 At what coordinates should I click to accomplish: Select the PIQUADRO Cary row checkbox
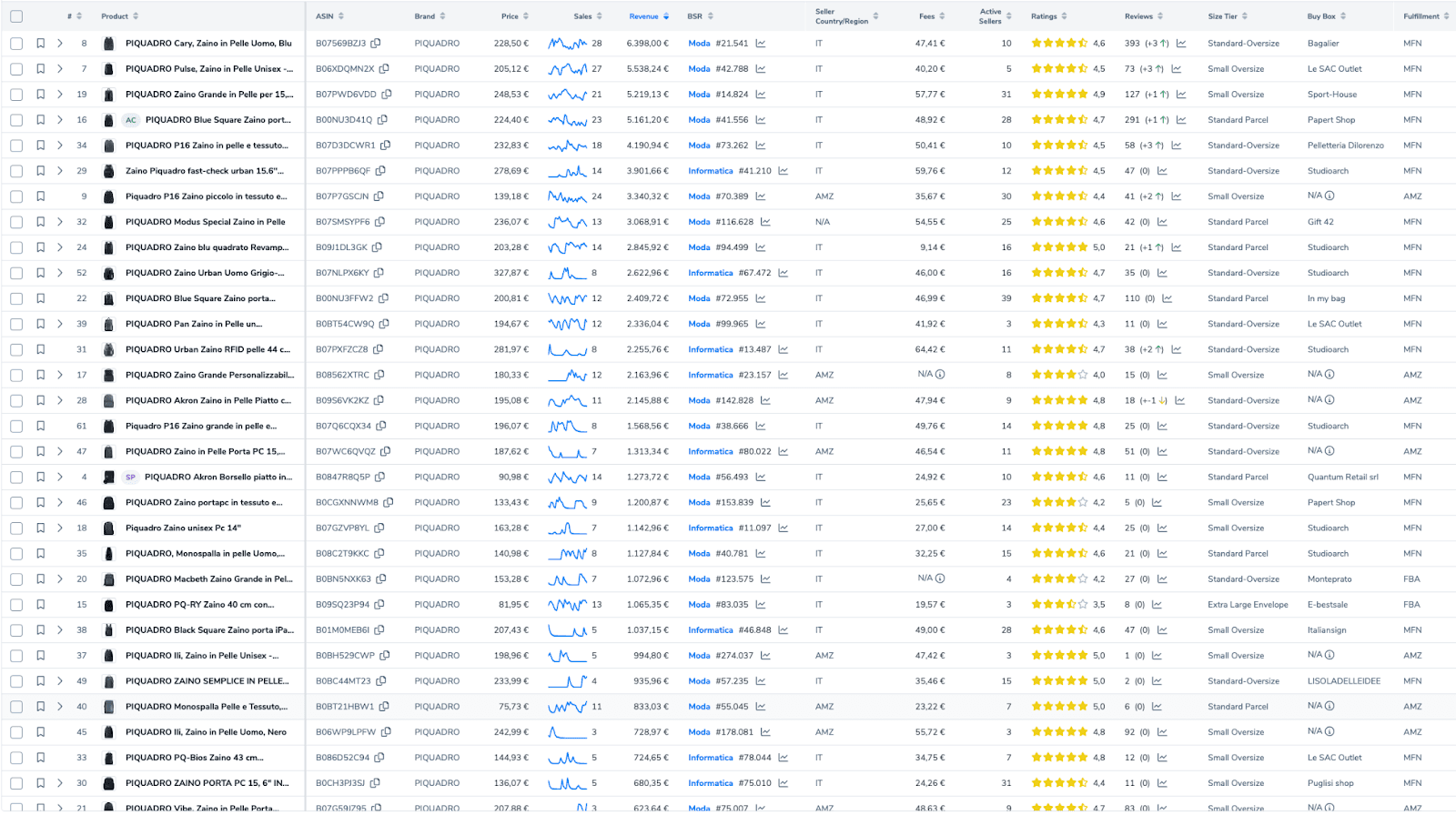tap(16, 43)
